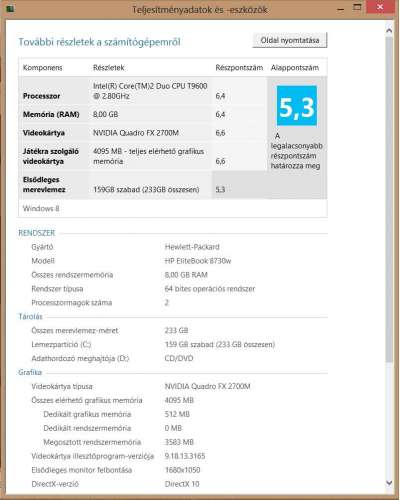Minimize the Teljesítményadatok window
400x500 pixels.
[x=340, y=9]
